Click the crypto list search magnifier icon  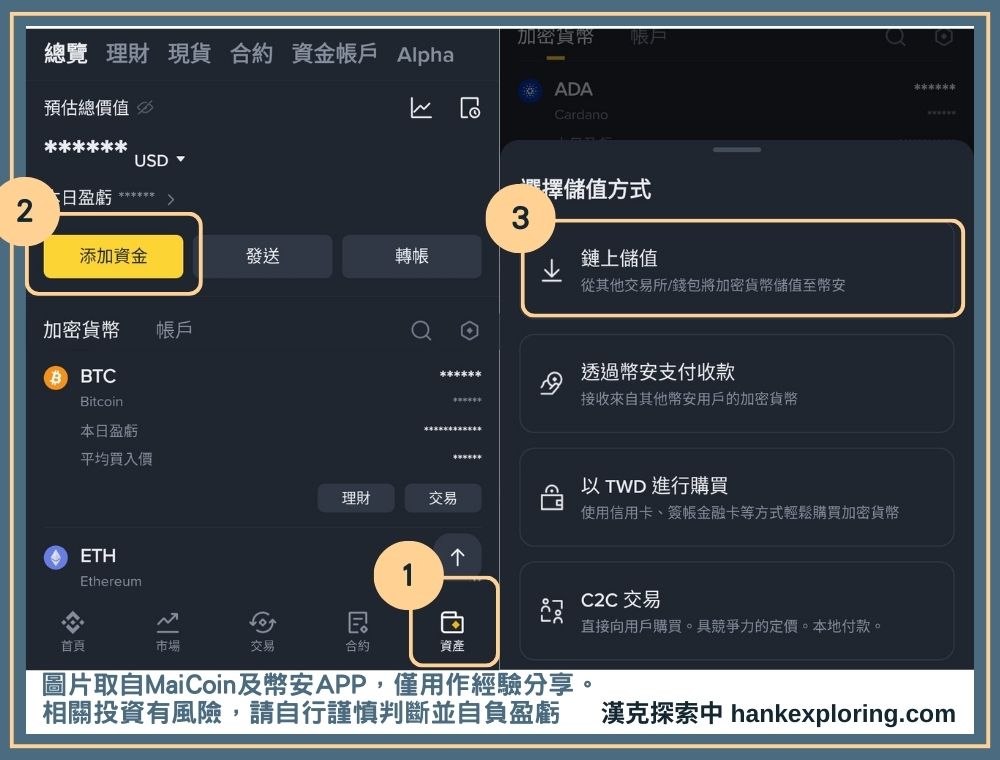421,330
